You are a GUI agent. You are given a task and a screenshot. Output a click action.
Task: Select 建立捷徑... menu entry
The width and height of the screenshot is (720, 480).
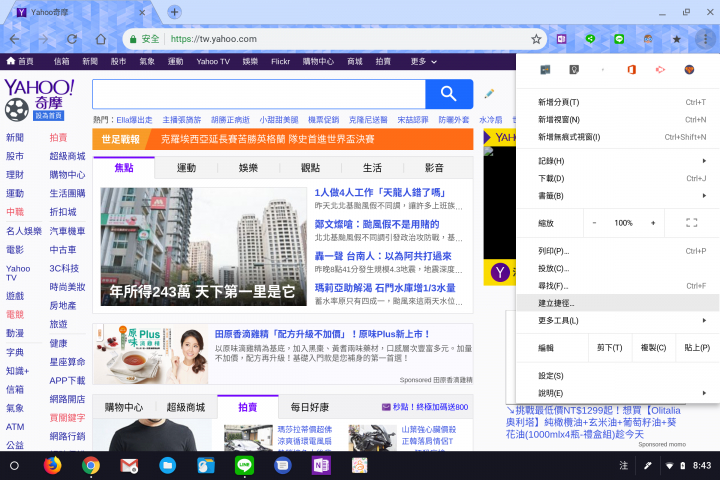tap(618, 303)
